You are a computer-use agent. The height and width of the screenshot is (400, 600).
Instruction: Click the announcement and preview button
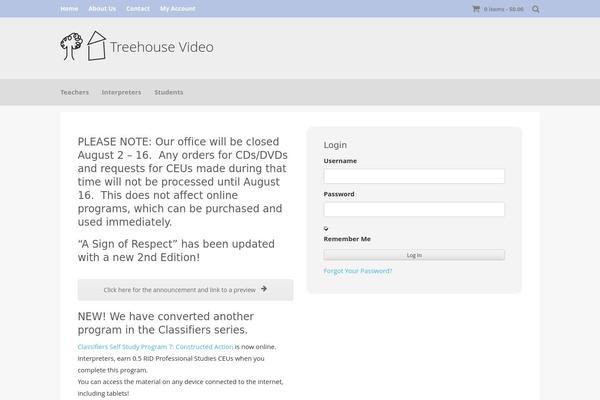(186, 290)
